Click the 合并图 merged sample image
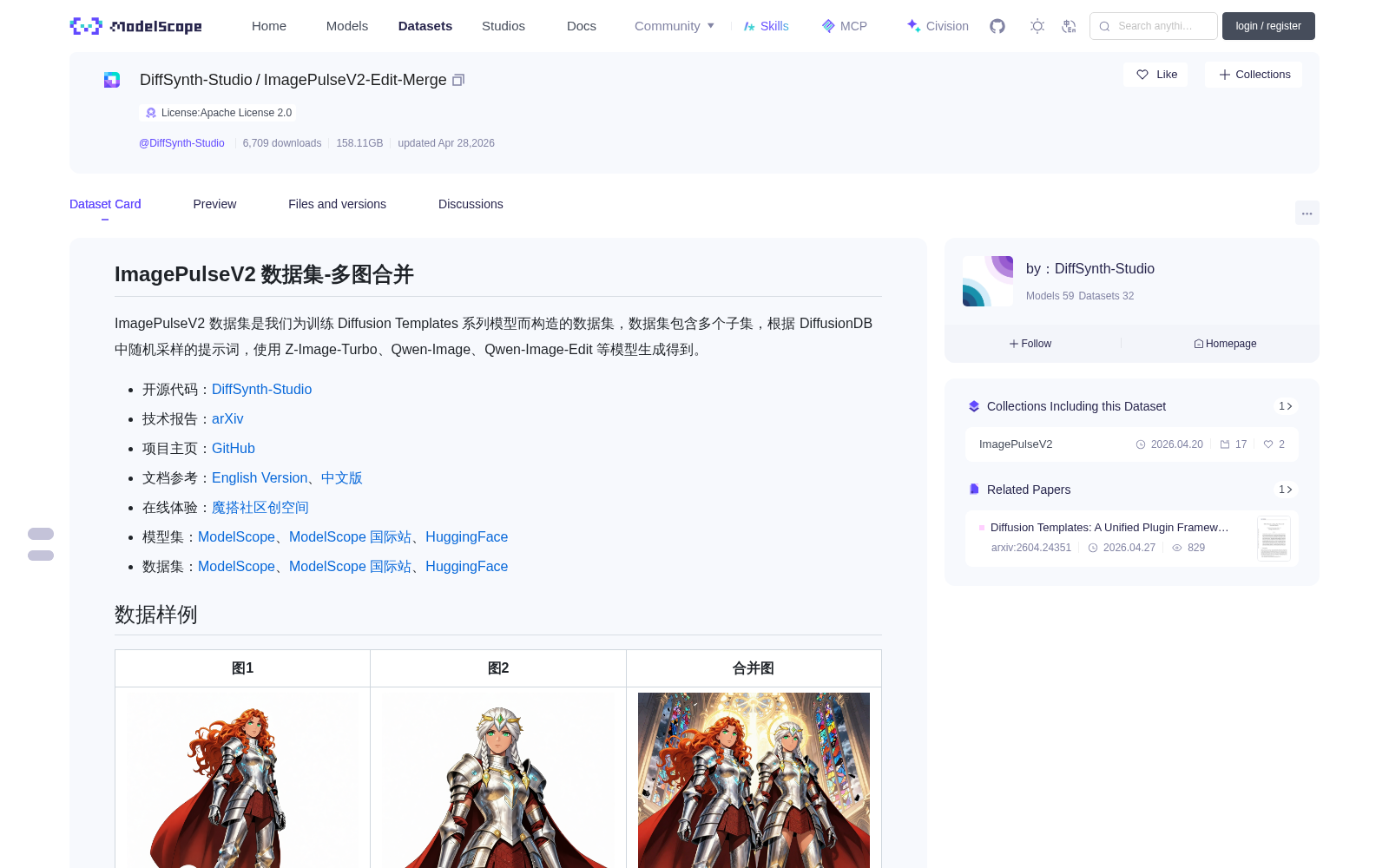The image size is (1389, 868). pos(754,780)
